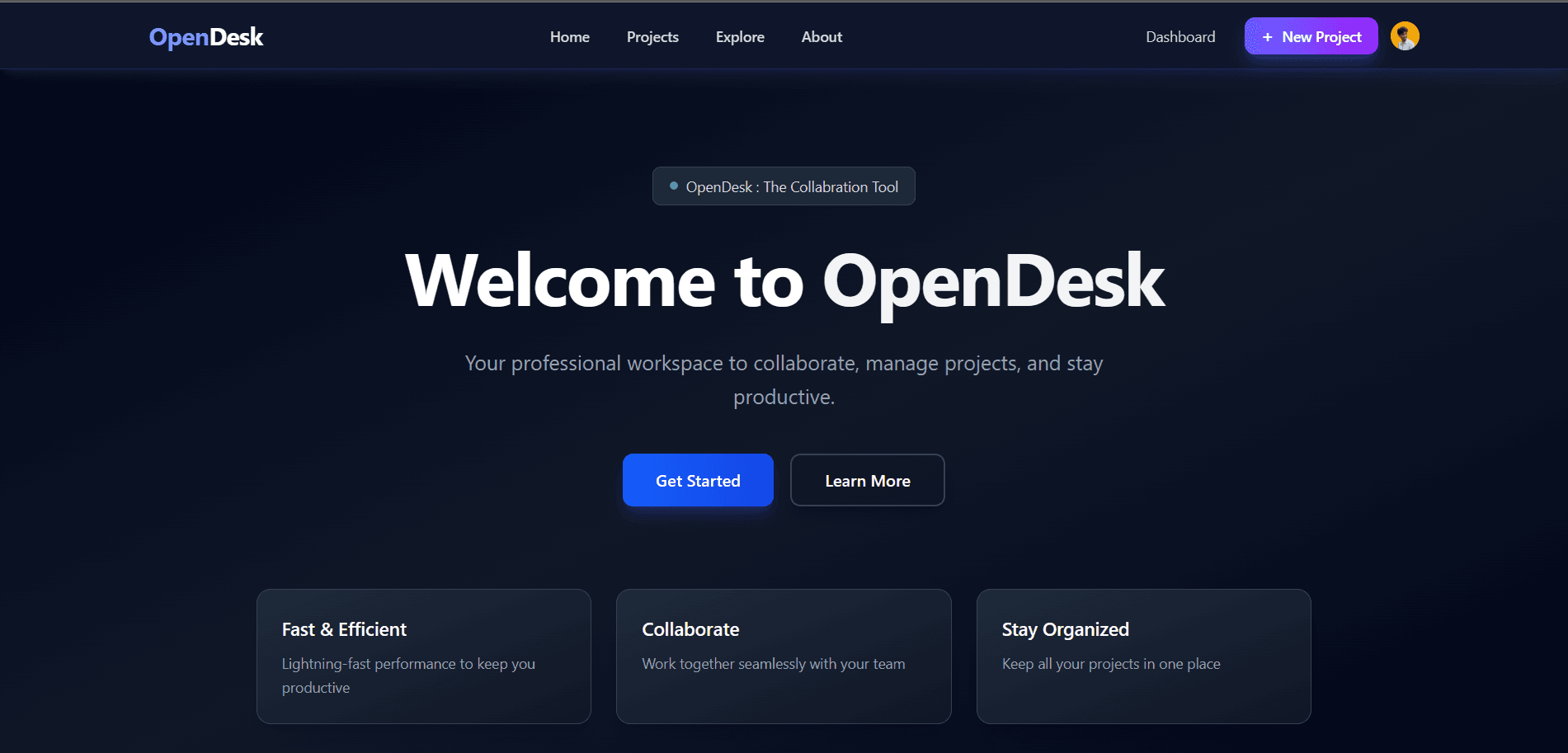
Task: Open the Fast & Efficient feature card
Action: [x=423, y=657]
